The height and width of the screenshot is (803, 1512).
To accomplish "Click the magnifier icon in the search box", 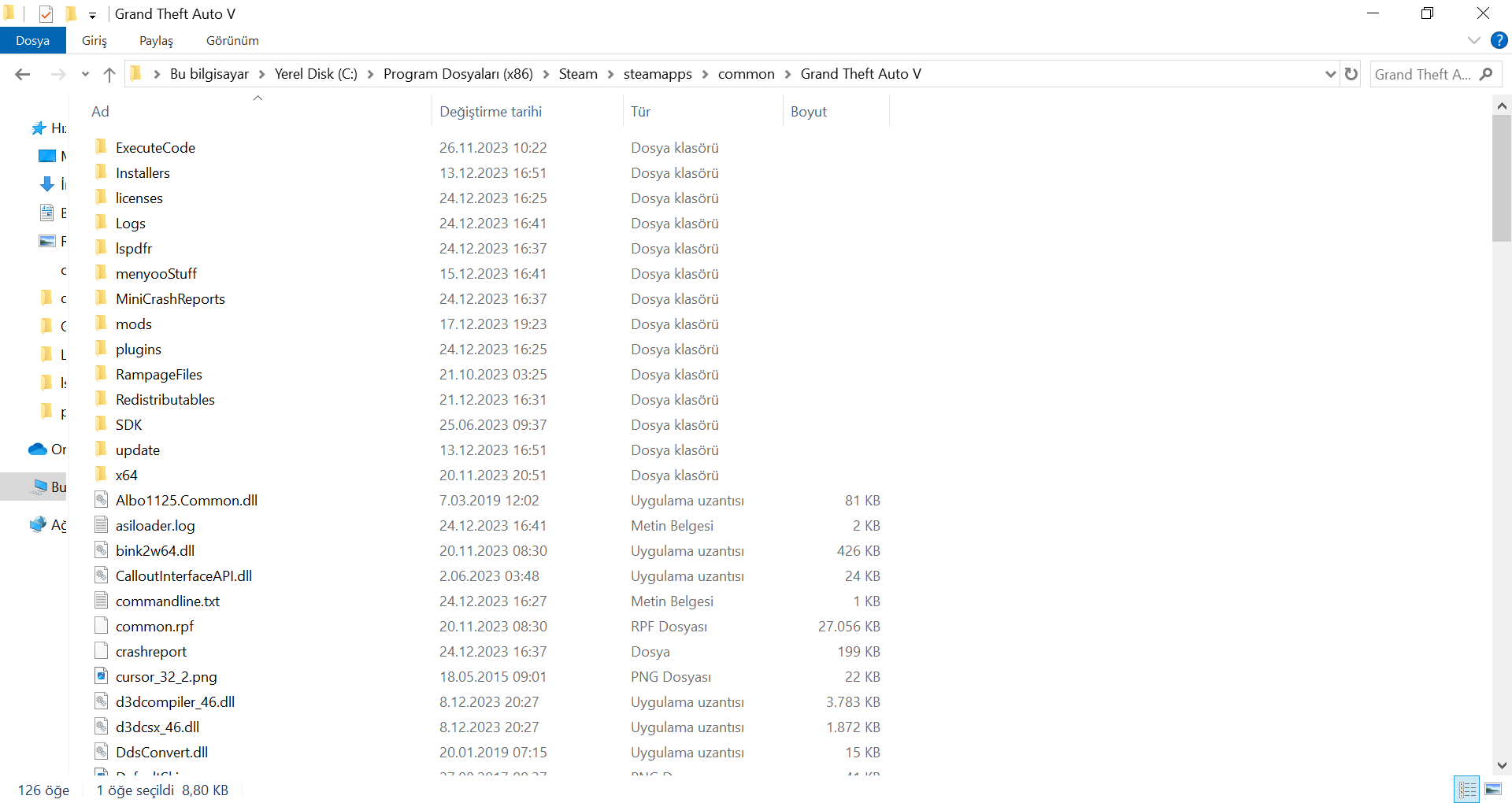I will click(1486, 74).
